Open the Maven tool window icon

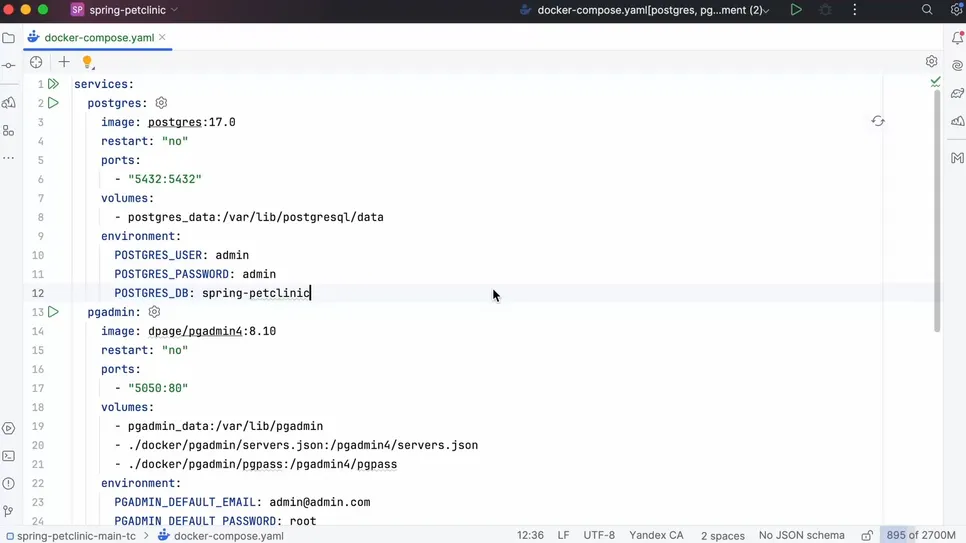[957, 158]
